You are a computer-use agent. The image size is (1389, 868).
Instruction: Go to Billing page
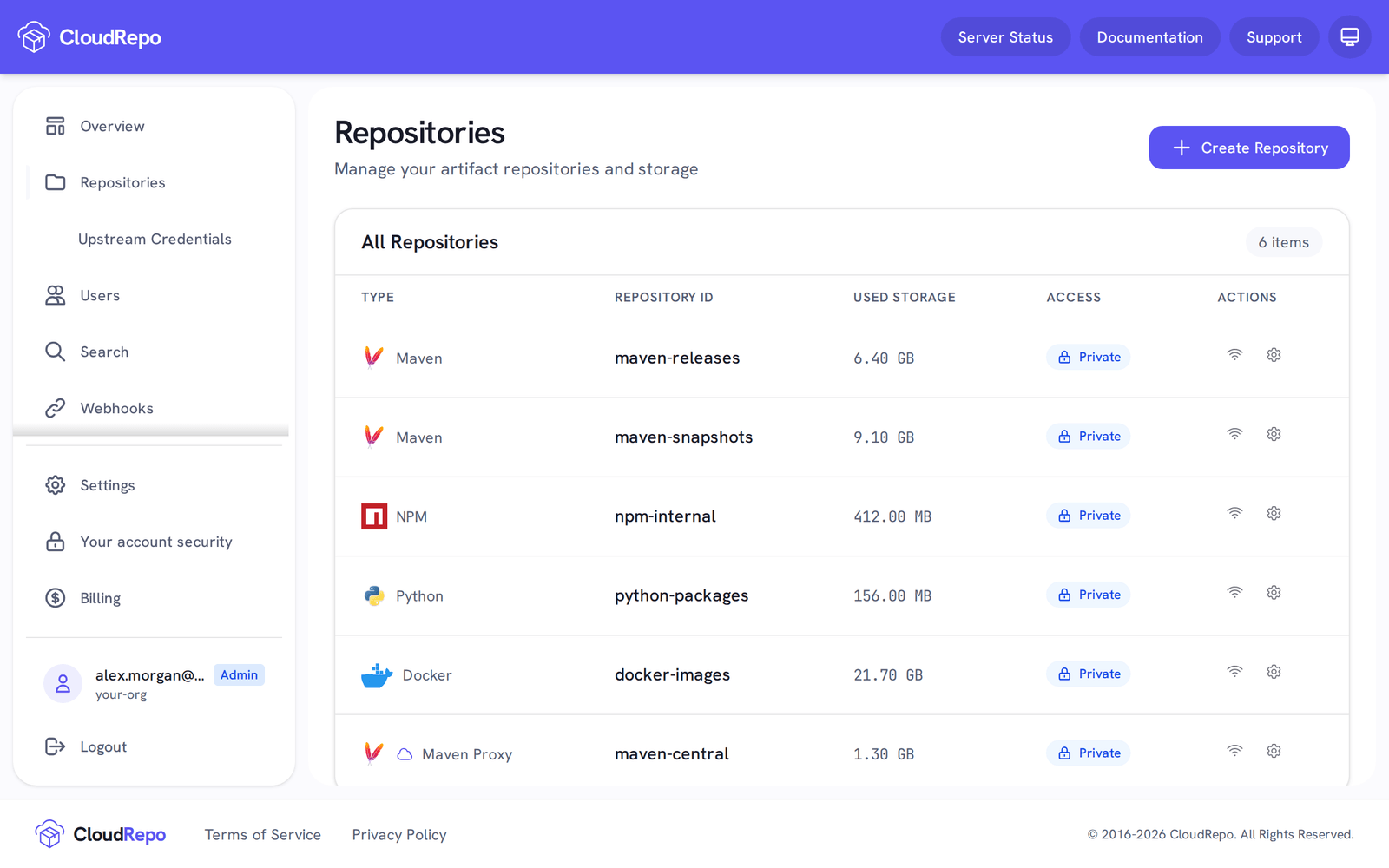(153, 598)
